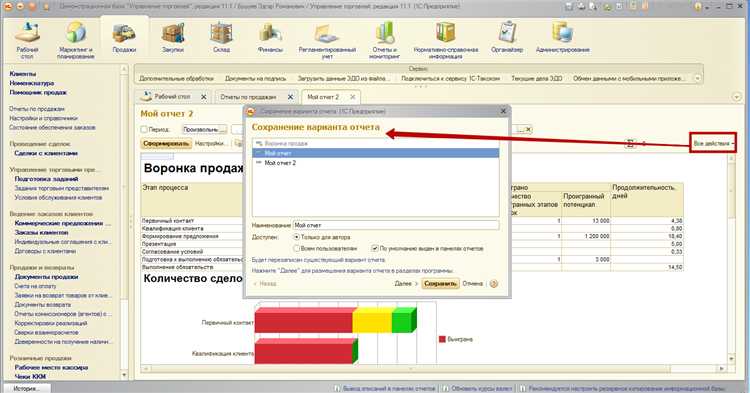The width and height of the screenshot is (750, 393).
Task: Click the Наименование input field
Action: 396,225
